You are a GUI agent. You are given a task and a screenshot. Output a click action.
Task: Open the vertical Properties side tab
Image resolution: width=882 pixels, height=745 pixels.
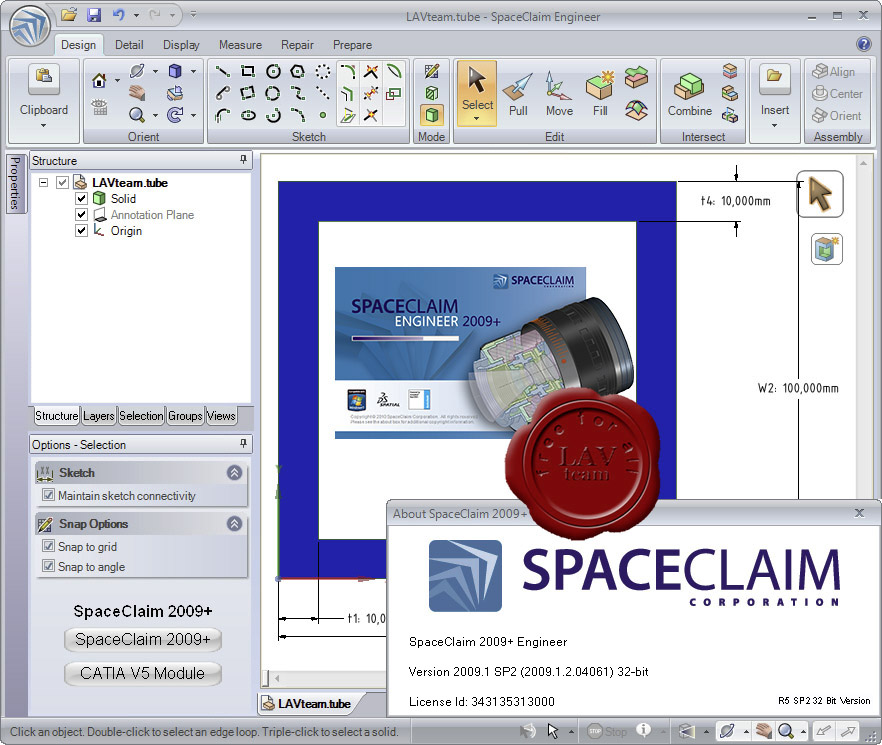[x=15, y=183]
